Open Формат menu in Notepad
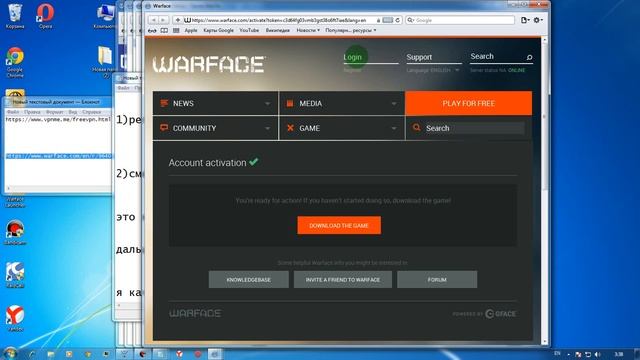Screen dimensions: 640x360 tap(54, 112)
